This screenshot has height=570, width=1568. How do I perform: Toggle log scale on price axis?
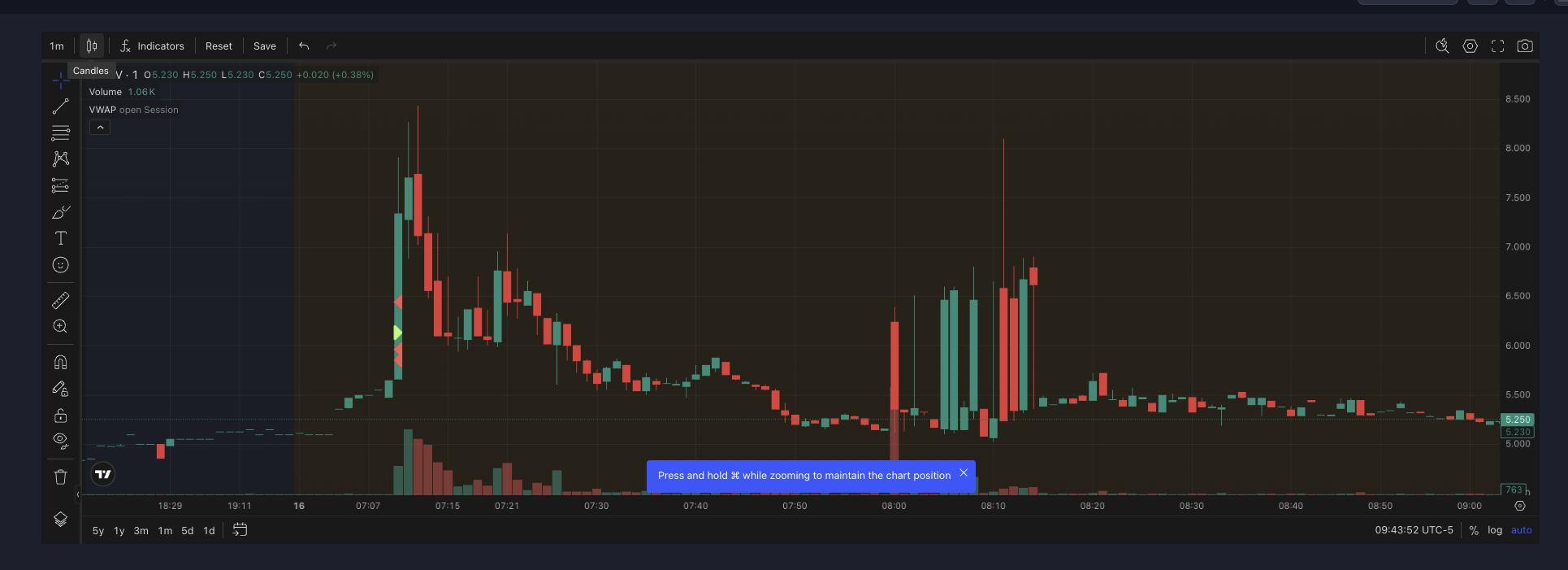pos(1495,530)
